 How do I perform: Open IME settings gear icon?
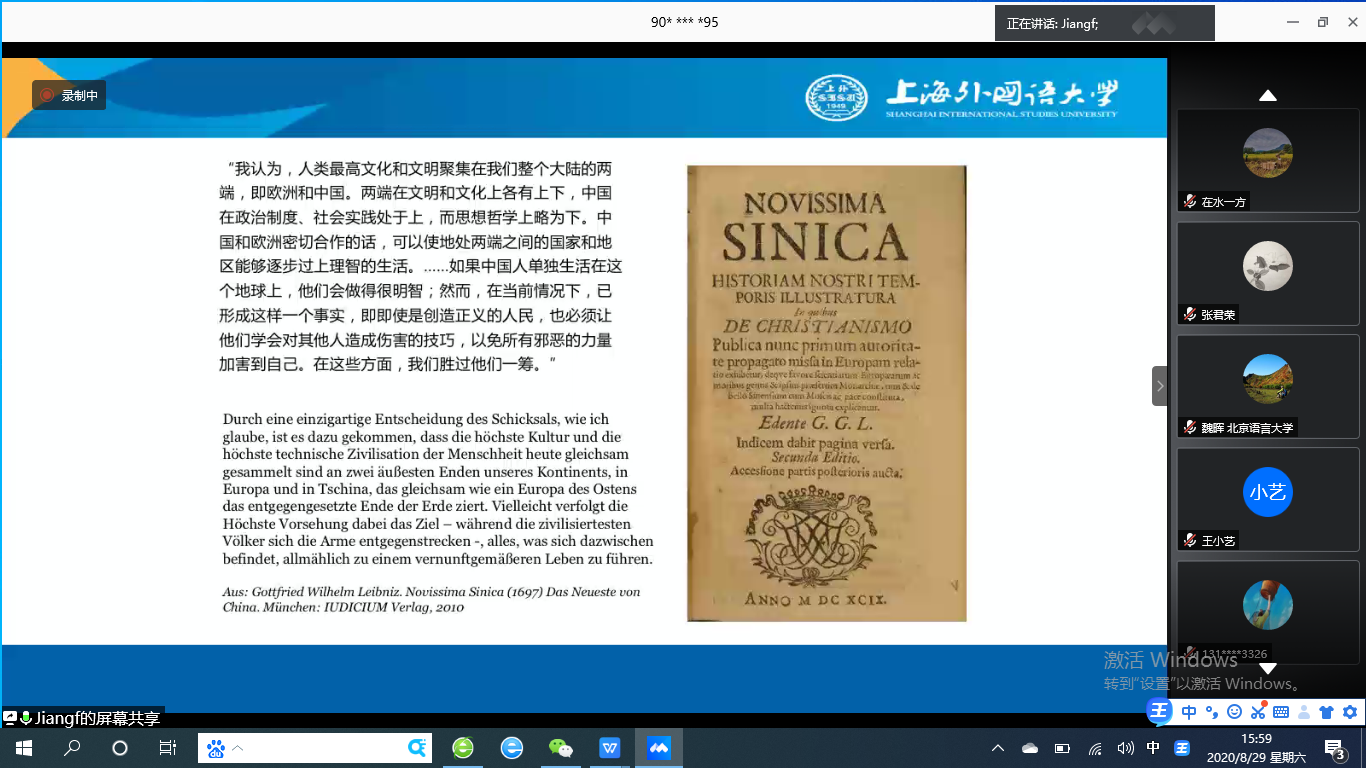1349,712
